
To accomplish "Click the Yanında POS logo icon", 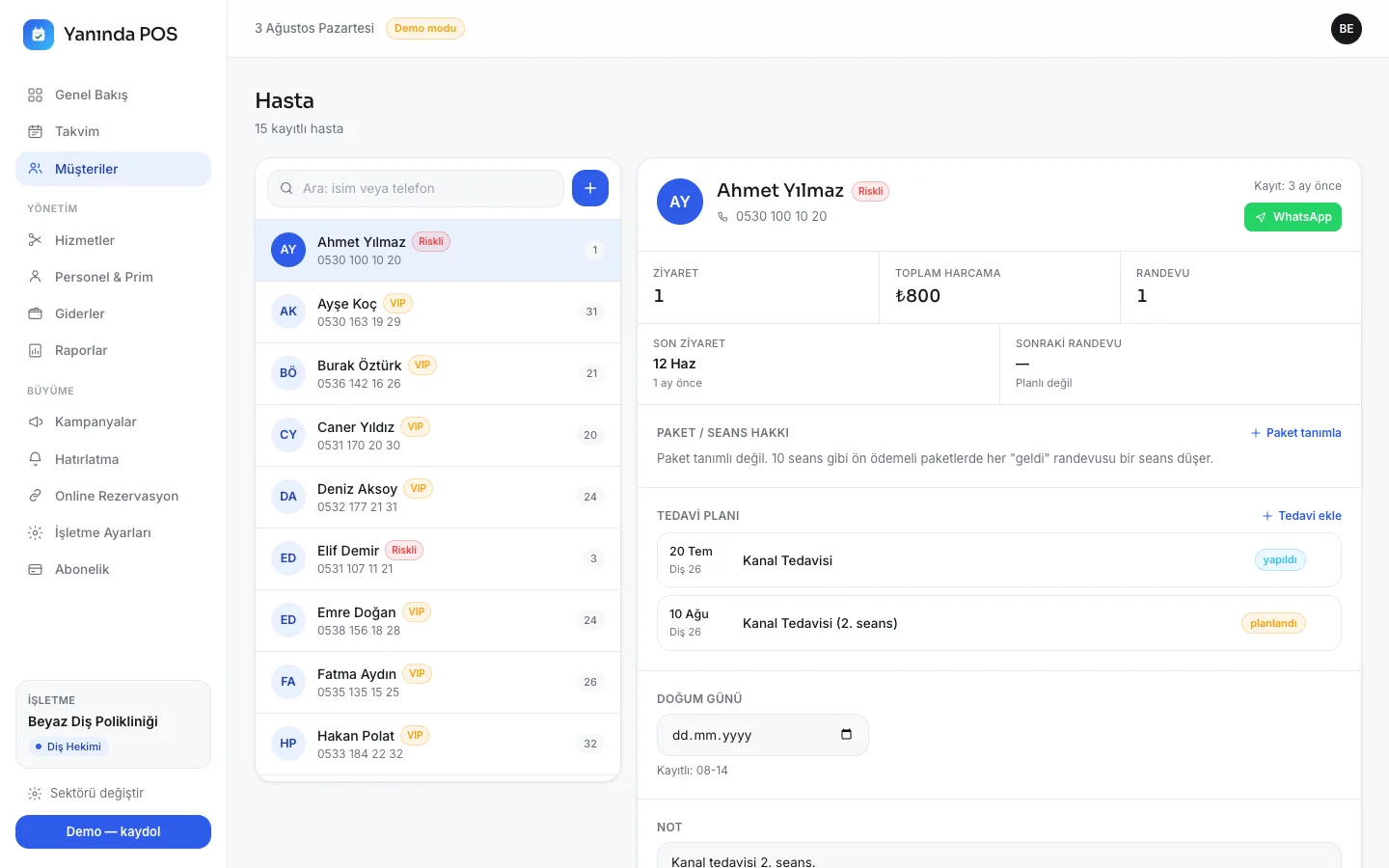I will coord(39,34).
